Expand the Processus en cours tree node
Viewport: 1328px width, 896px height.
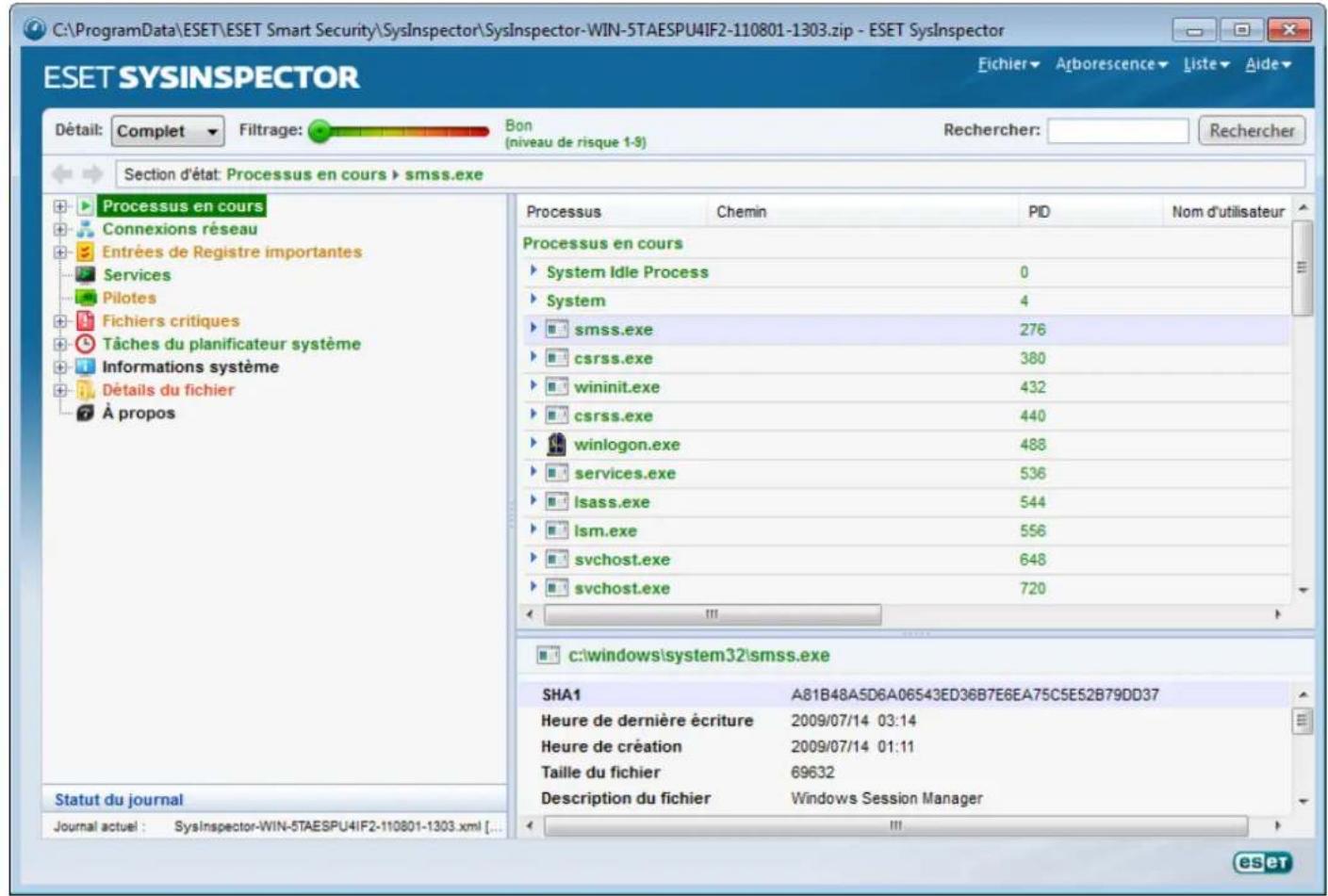60,205
